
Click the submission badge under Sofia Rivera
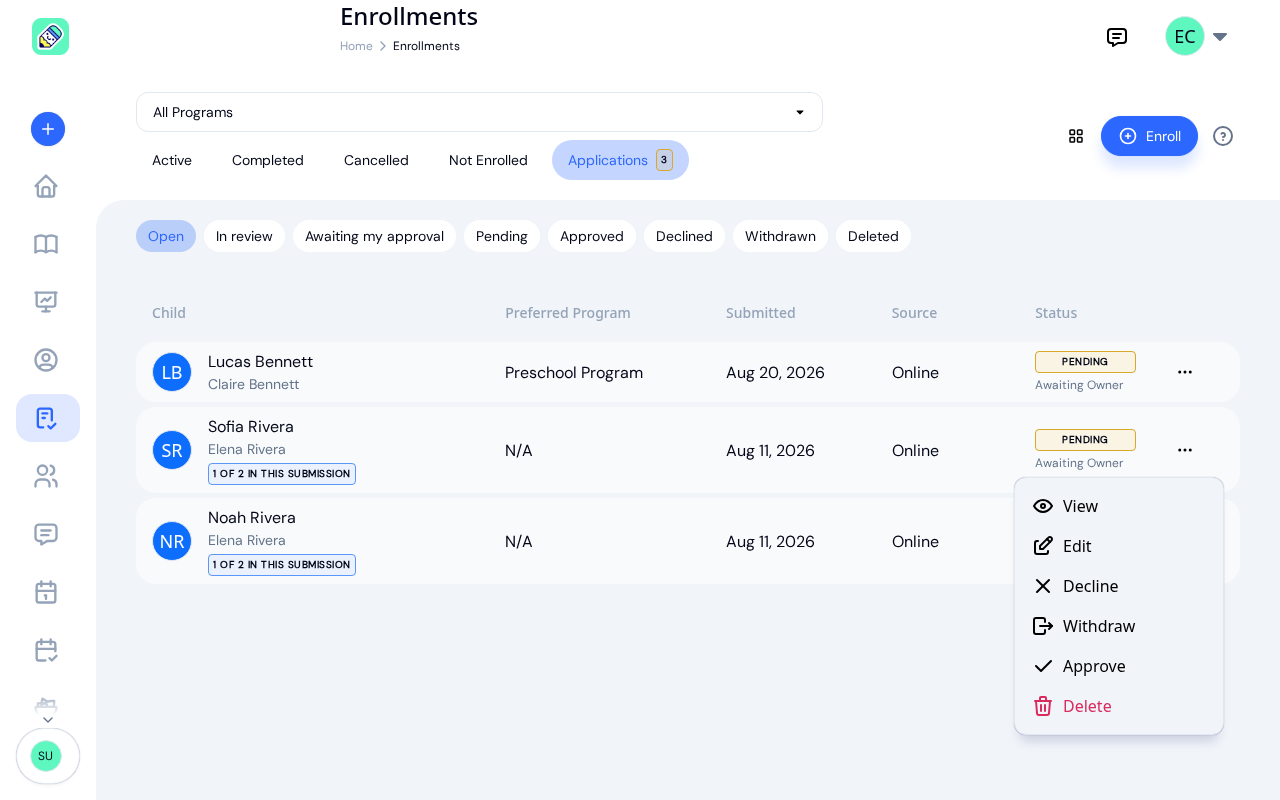tap(282, 474)
